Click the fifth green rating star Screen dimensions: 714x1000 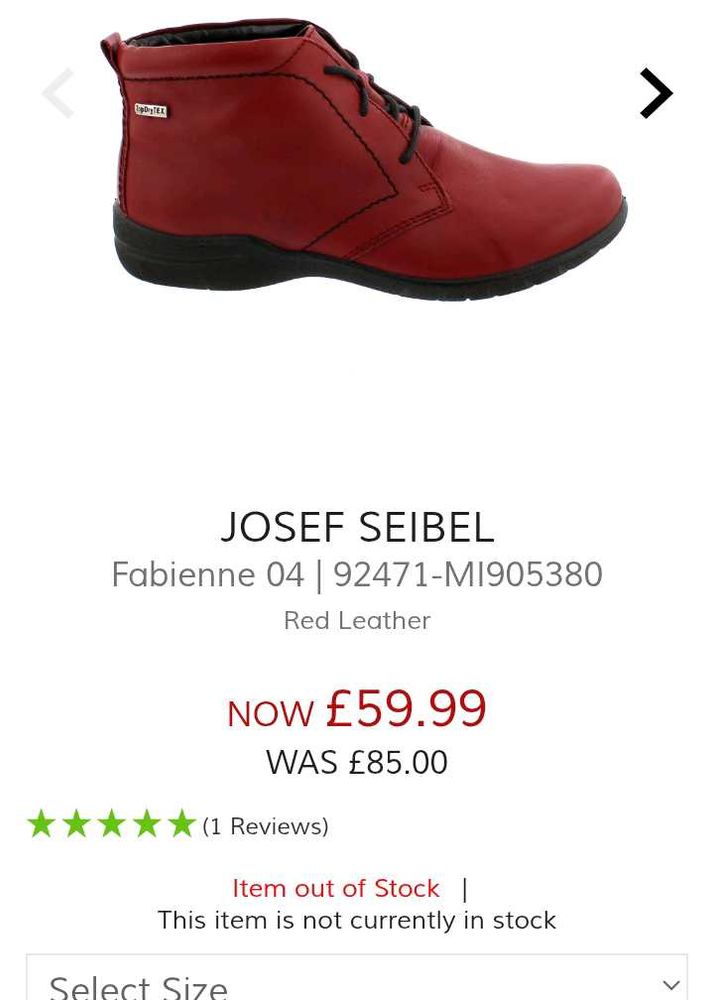[x=182, y=823]
